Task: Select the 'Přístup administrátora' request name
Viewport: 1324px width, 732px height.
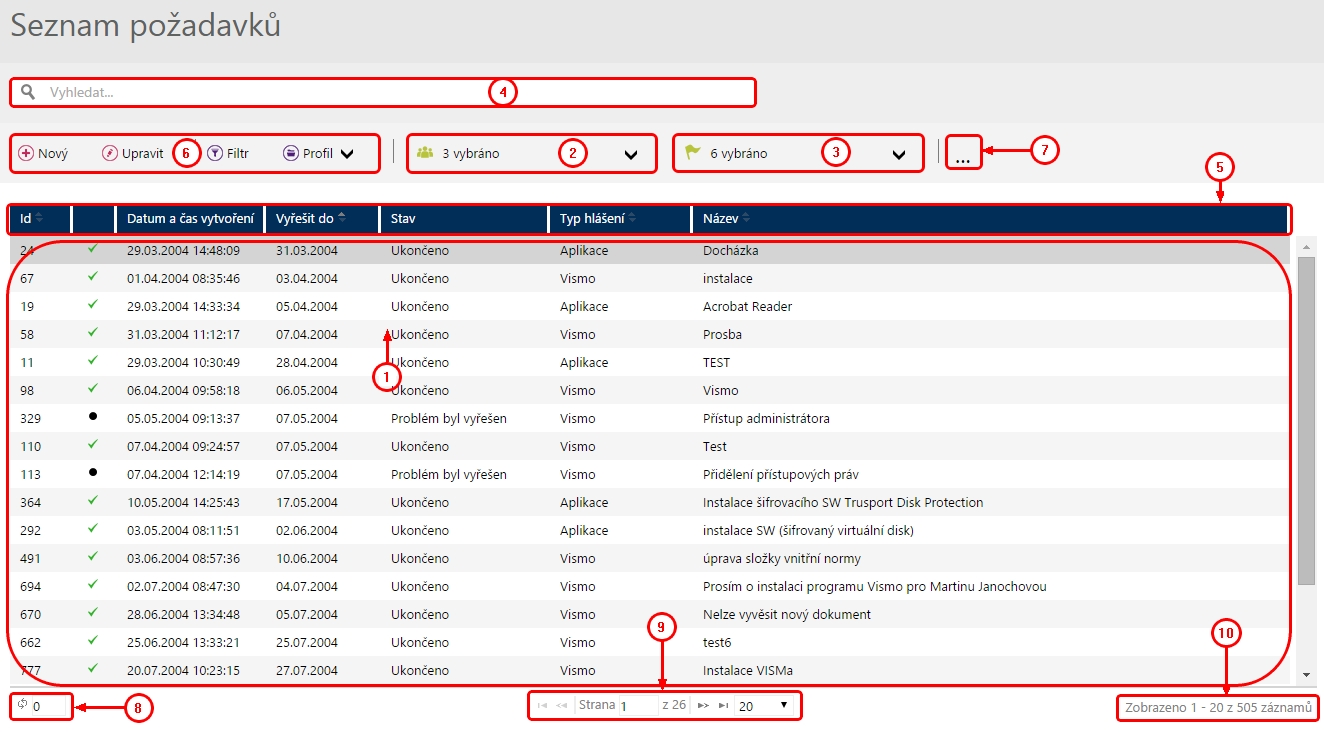Action: pos(766,418)
